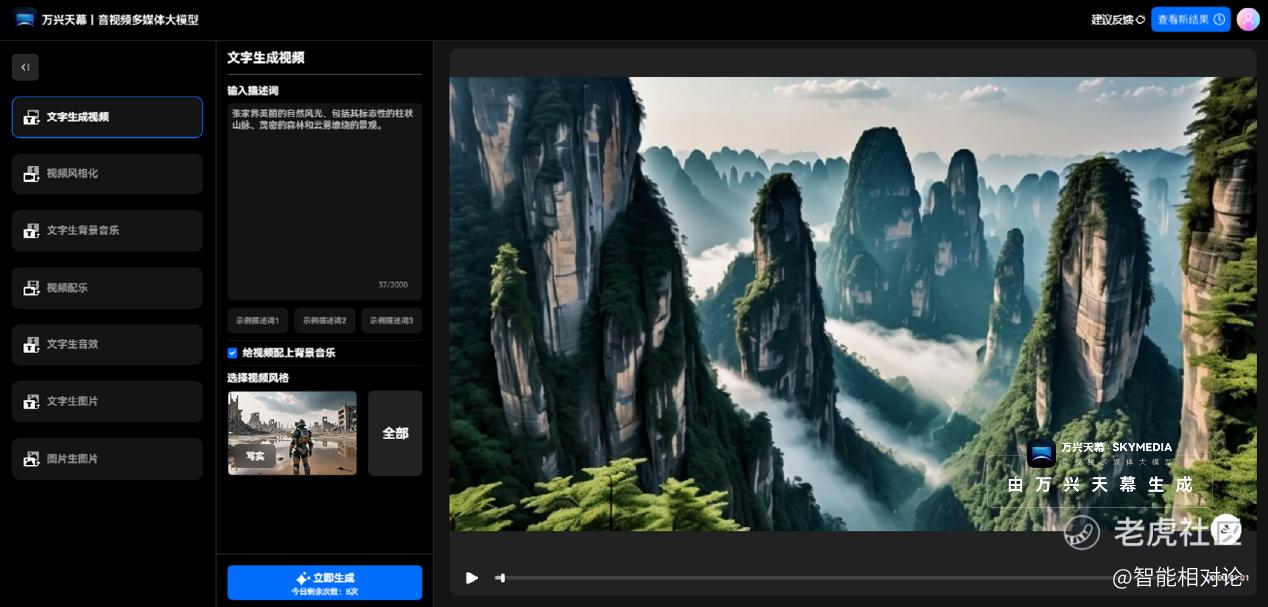The width and height of the screenshot is (1268, 607).
Task: Select the 文字生图片 sidebar item
Action: click(x=107, y=401)
